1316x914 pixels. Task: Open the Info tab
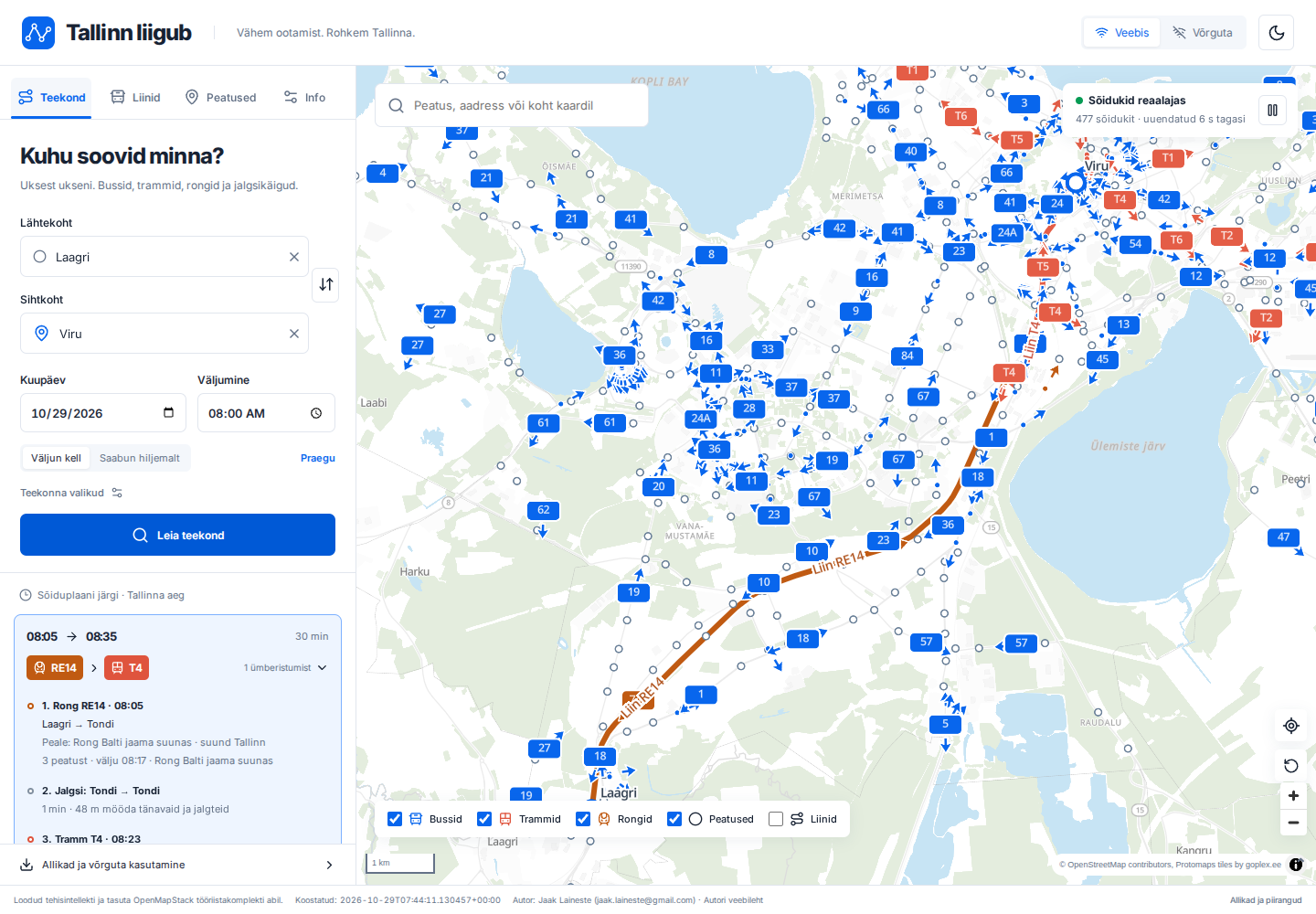click(304, 98)
